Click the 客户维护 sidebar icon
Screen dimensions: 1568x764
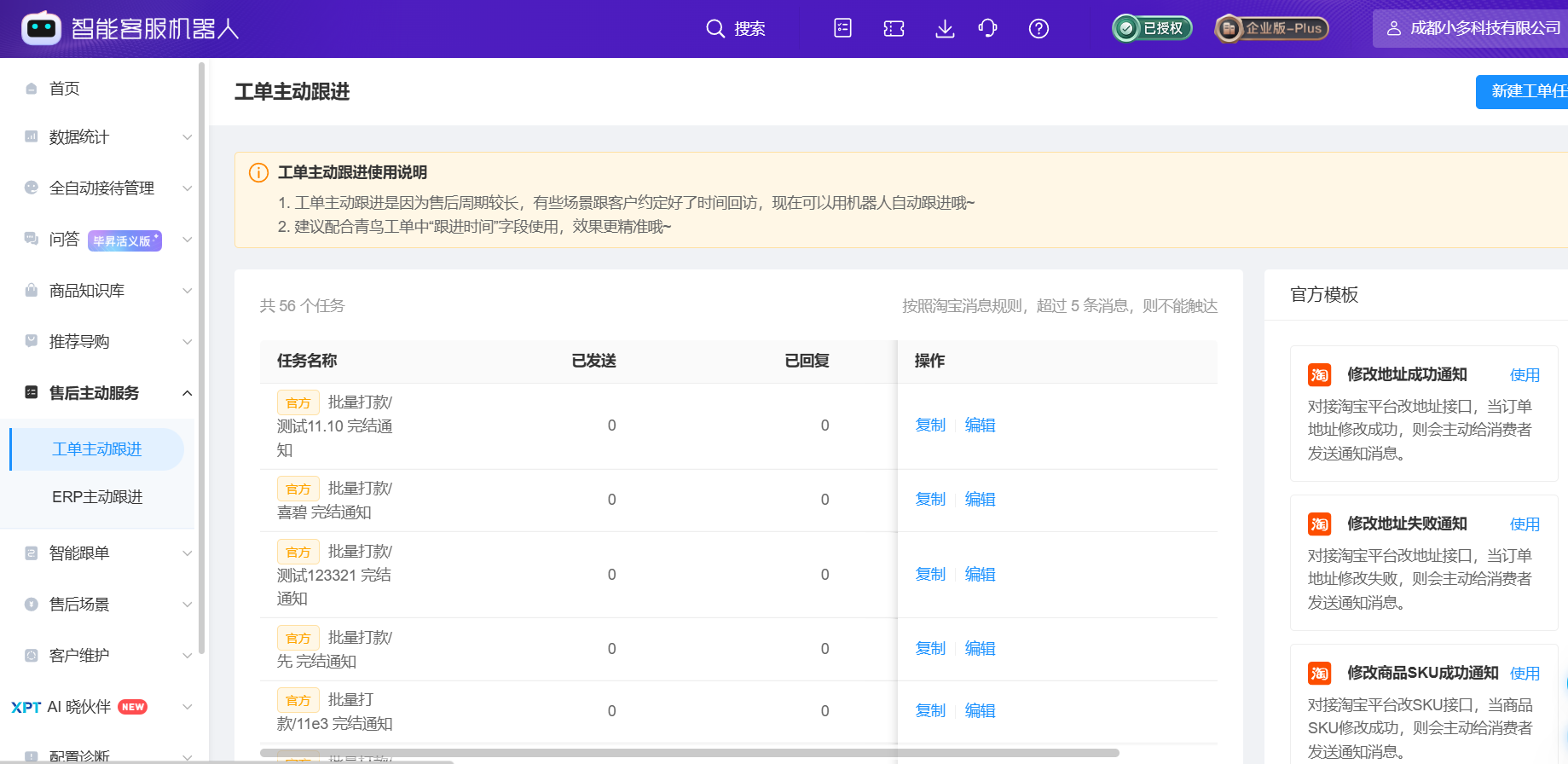point(32,655)
